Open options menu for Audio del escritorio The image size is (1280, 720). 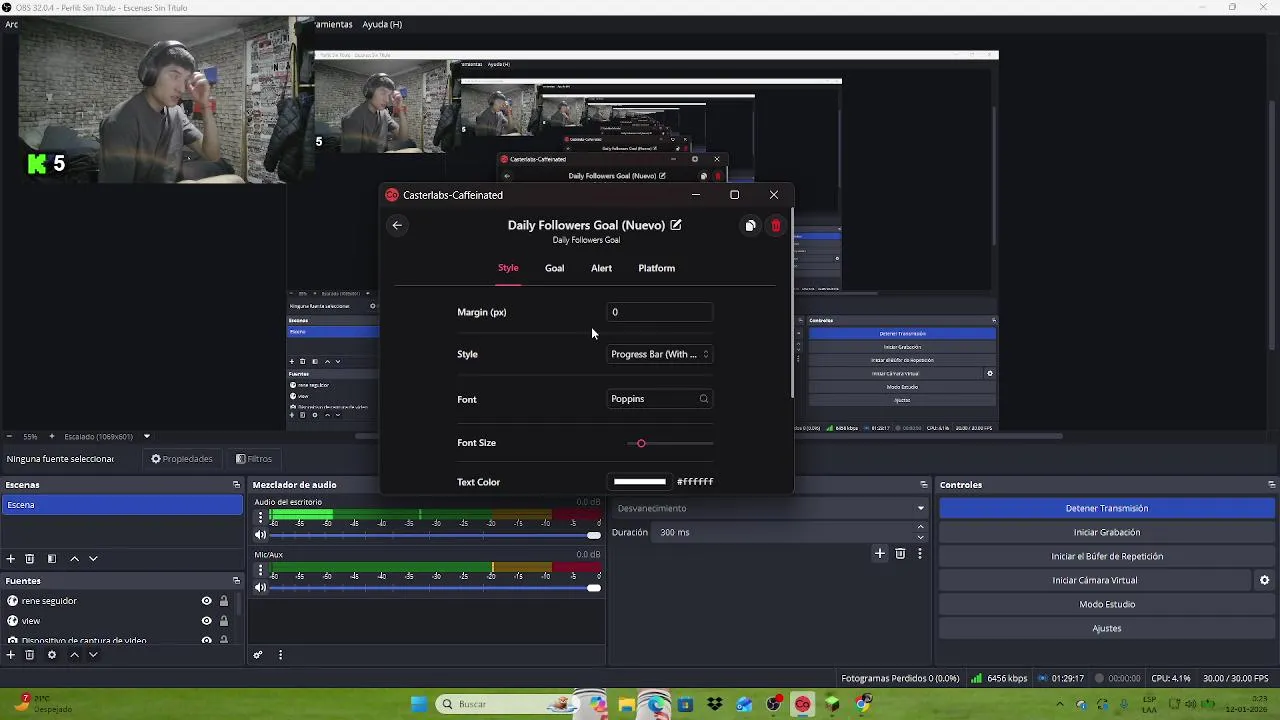[260, 517]
